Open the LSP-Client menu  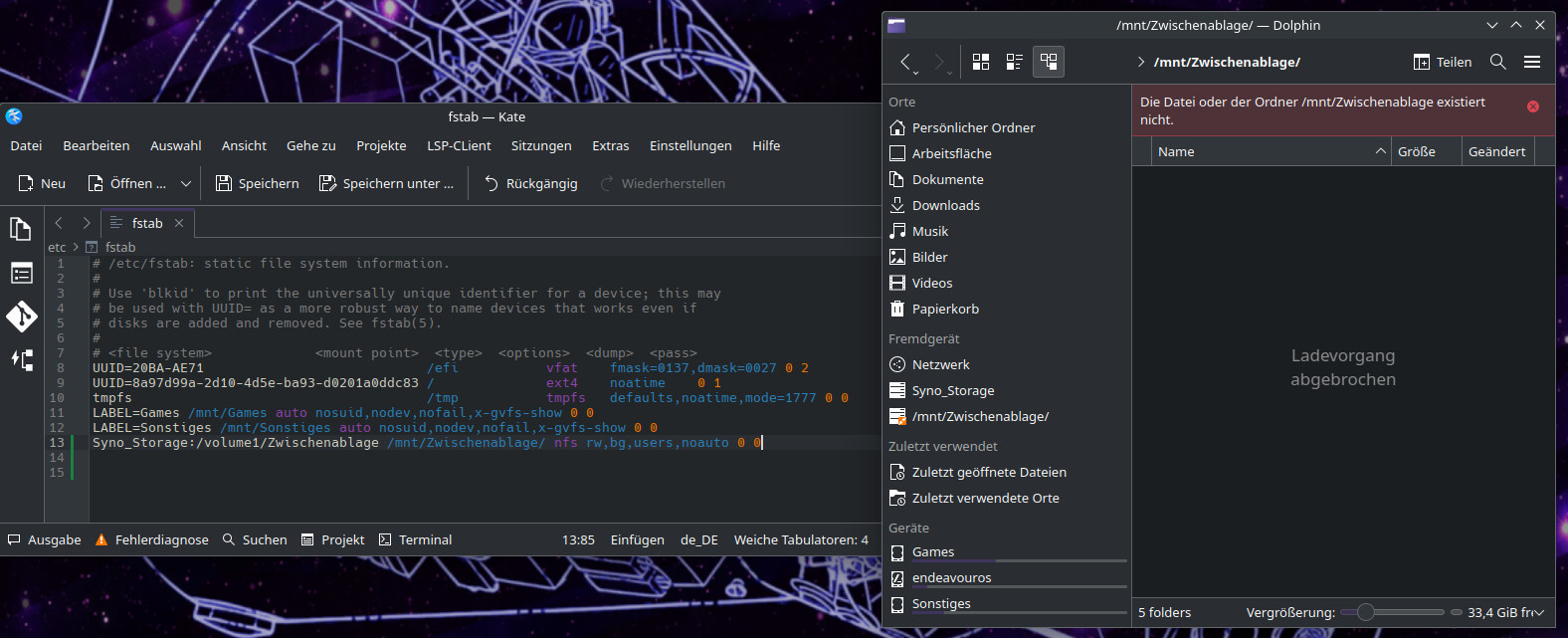point(459,145)
